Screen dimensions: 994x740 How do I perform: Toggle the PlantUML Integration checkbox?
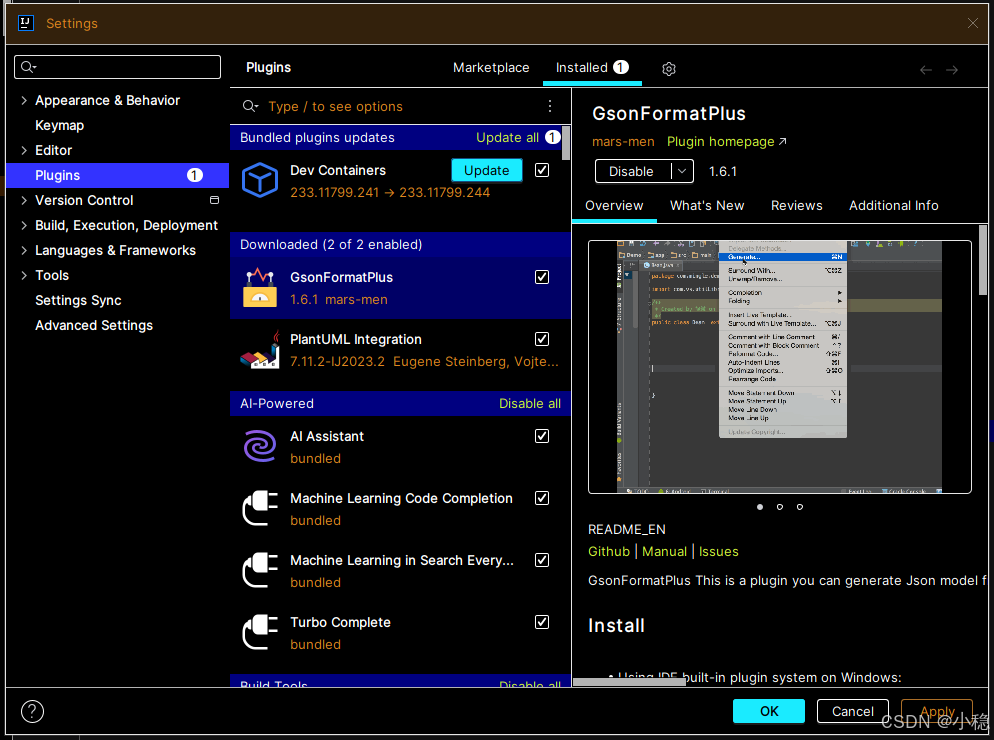[x=542, y=339]
